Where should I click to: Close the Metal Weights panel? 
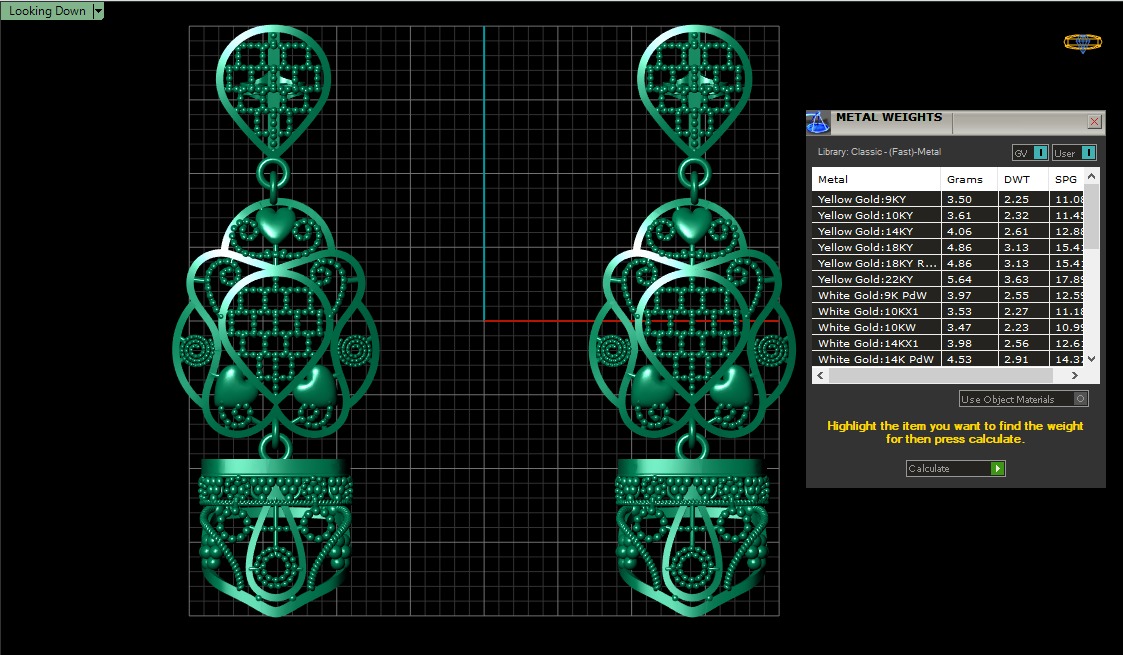coord(1094,122)
